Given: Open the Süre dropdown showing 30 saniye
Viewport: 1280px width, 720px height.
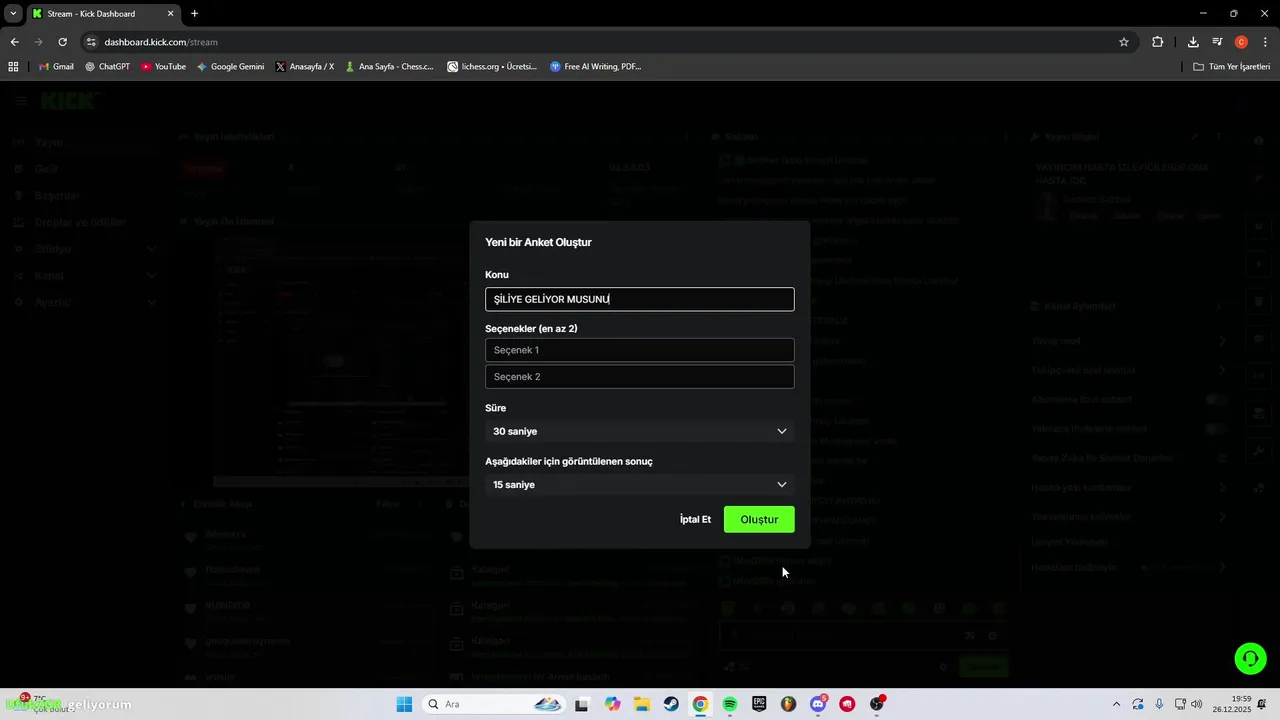Looking at the screenshot, I should [640, 431].
